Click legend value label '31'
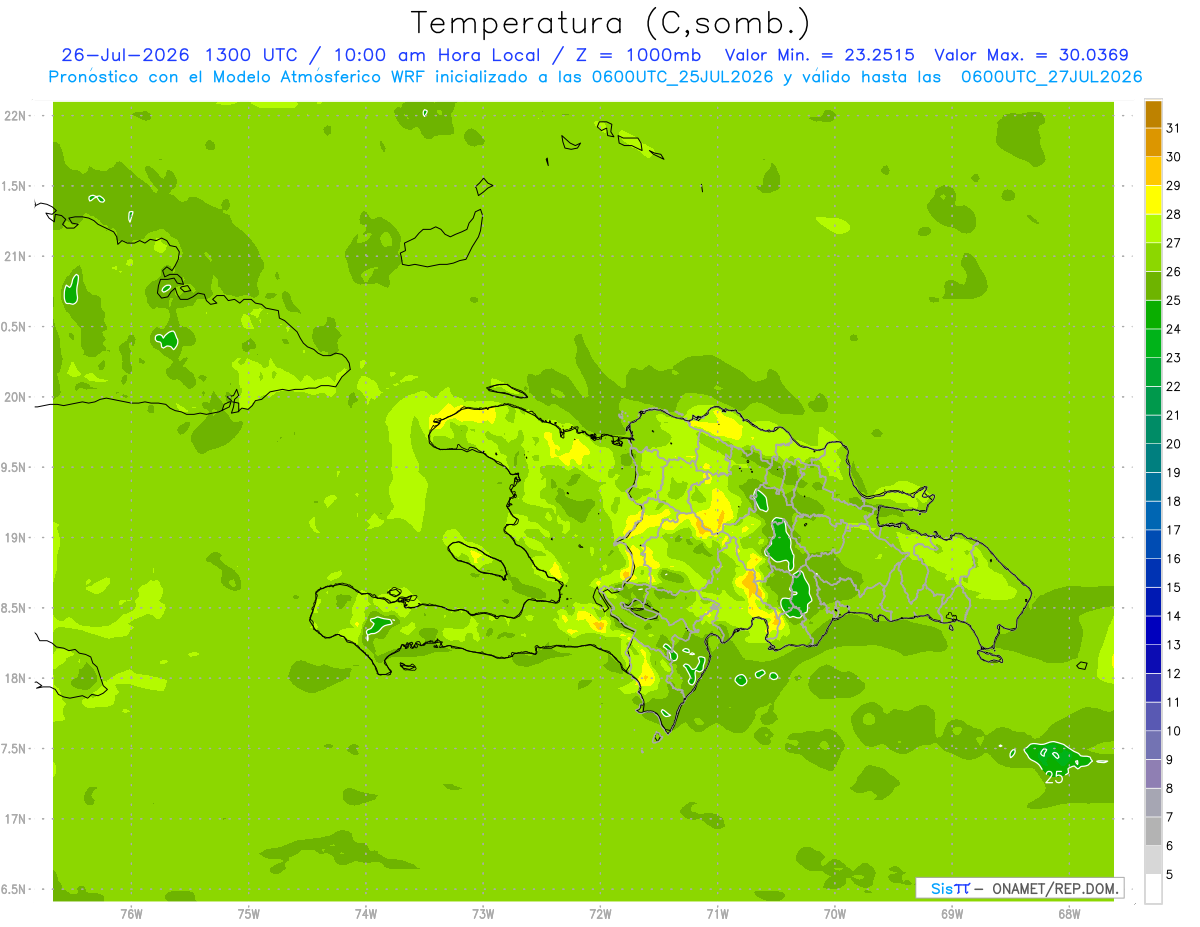 1173,128
